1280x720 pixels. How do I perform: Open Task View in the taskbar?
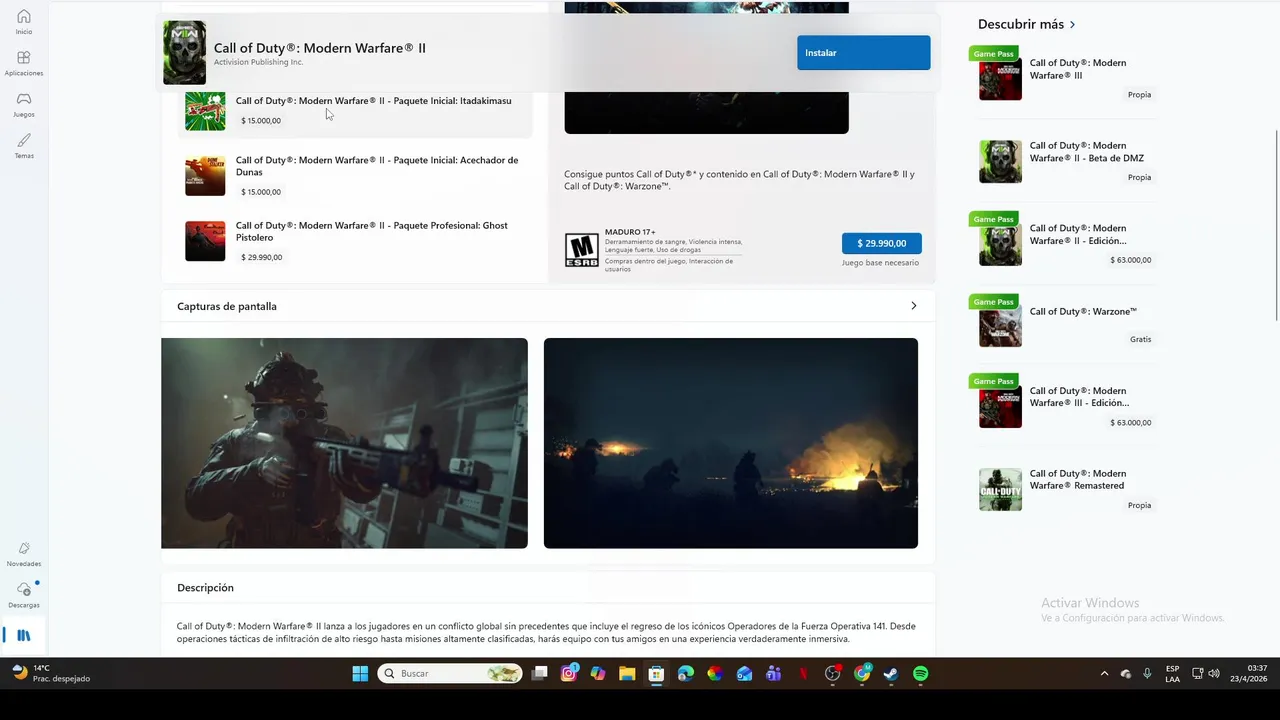(540, 674)
